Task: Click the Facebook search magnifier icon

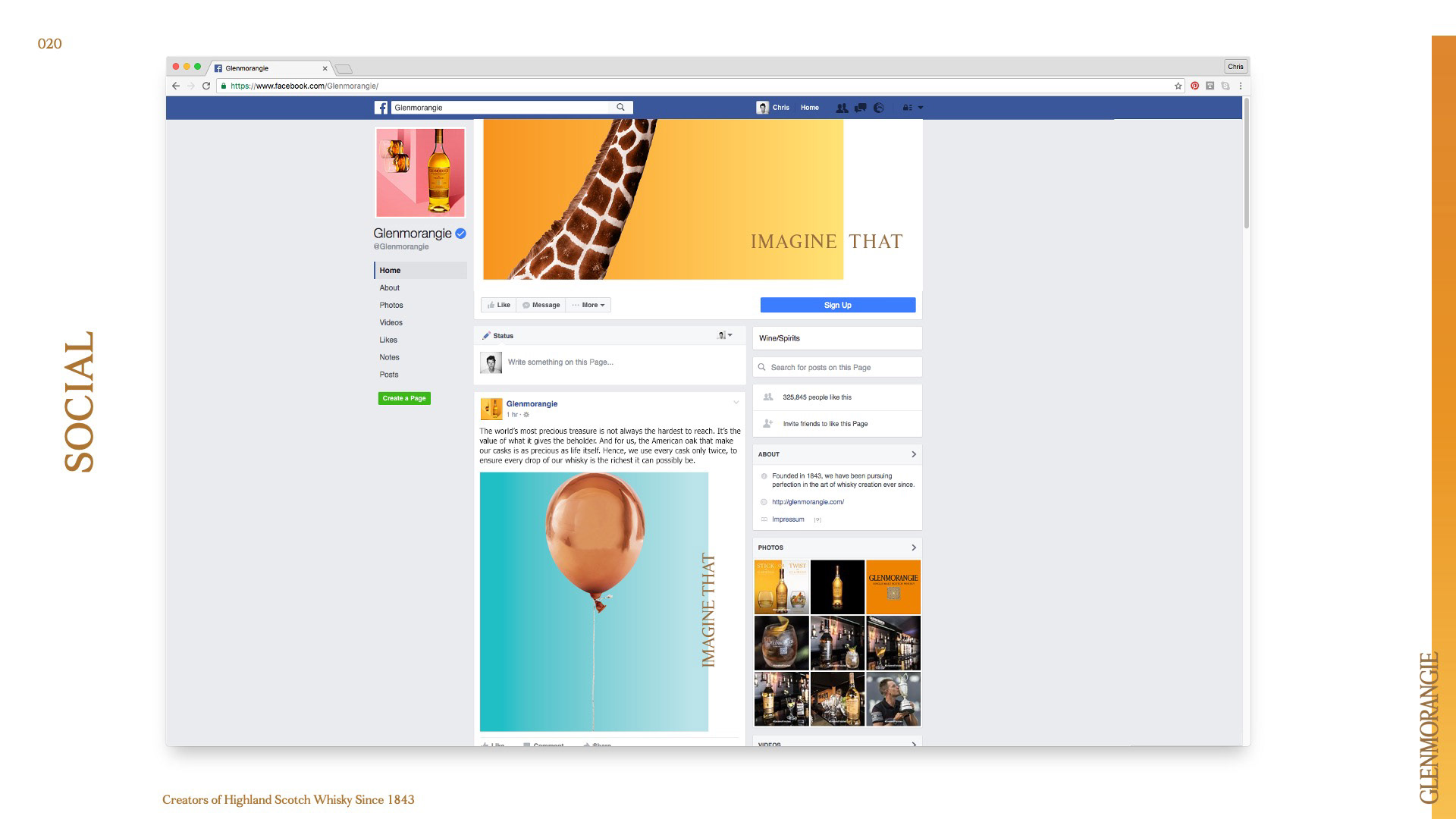Action: click(620, 108)
